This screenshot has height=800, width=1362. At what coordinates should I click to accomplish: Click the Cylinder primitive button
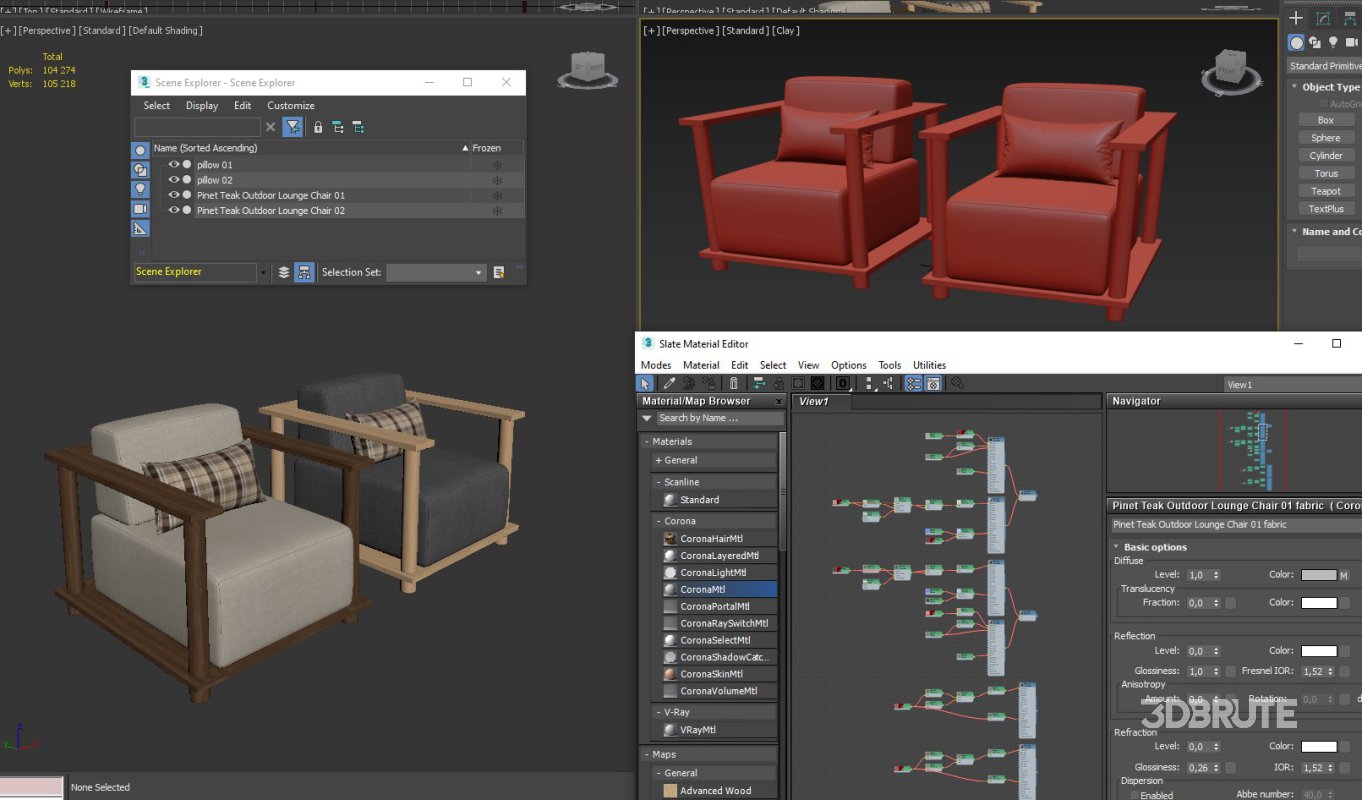click(x=1325, y=155)
